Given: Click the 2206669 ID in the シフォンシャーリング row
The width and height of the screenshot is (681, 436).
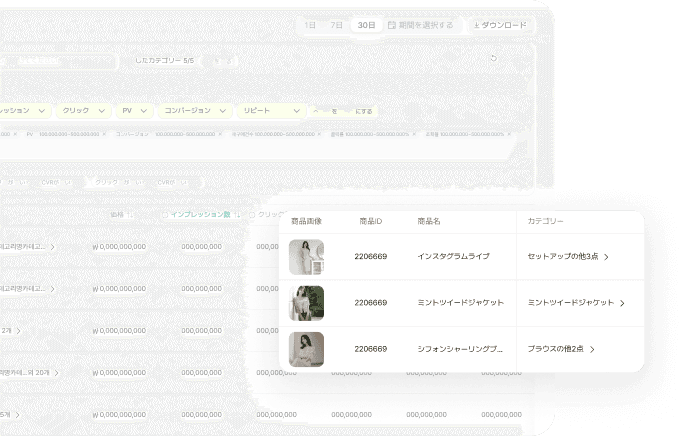Looking at the screenshot, I should coord(370,349).
